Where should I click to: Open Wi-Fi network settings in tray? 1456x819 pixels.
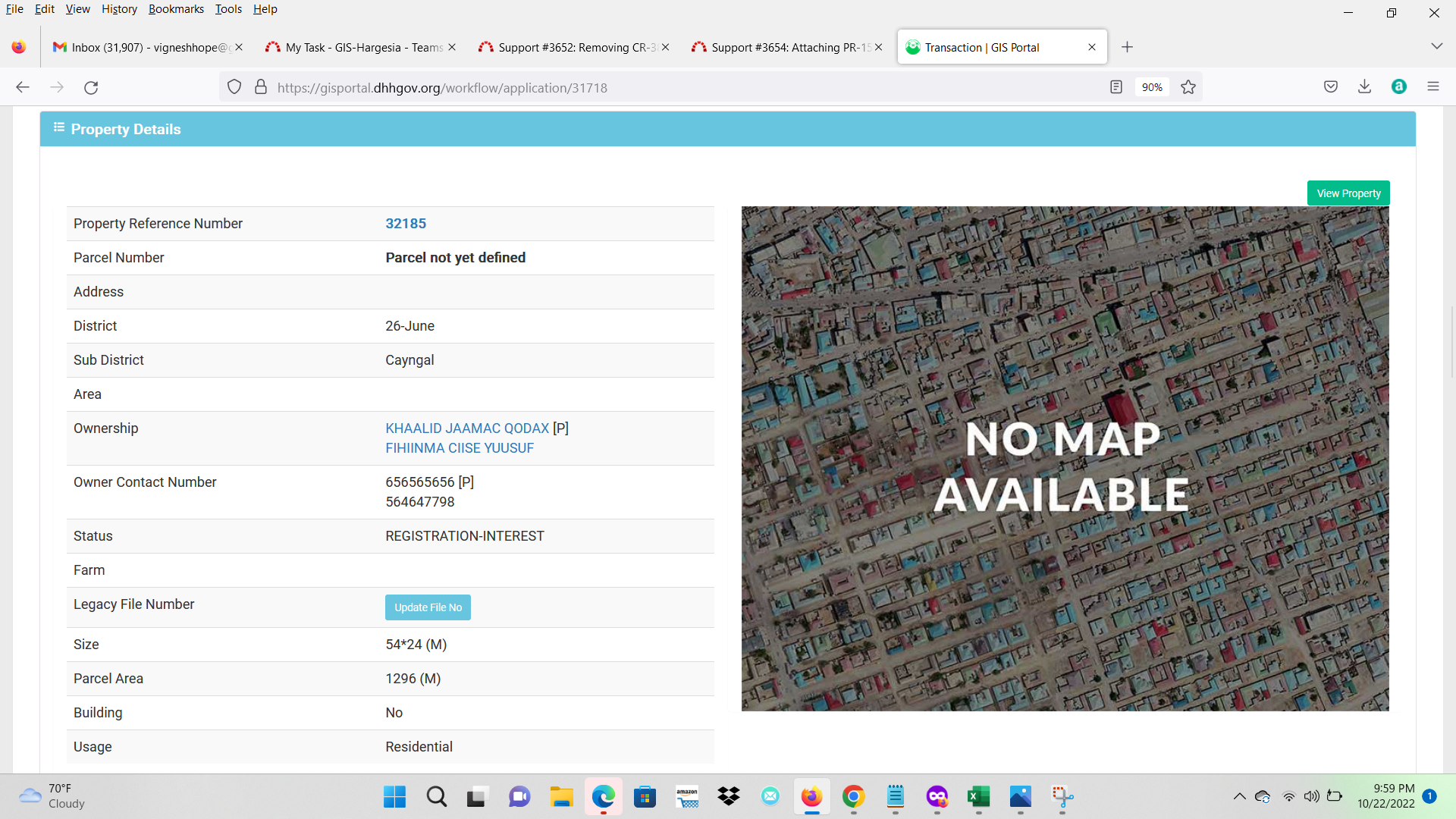1288,796
